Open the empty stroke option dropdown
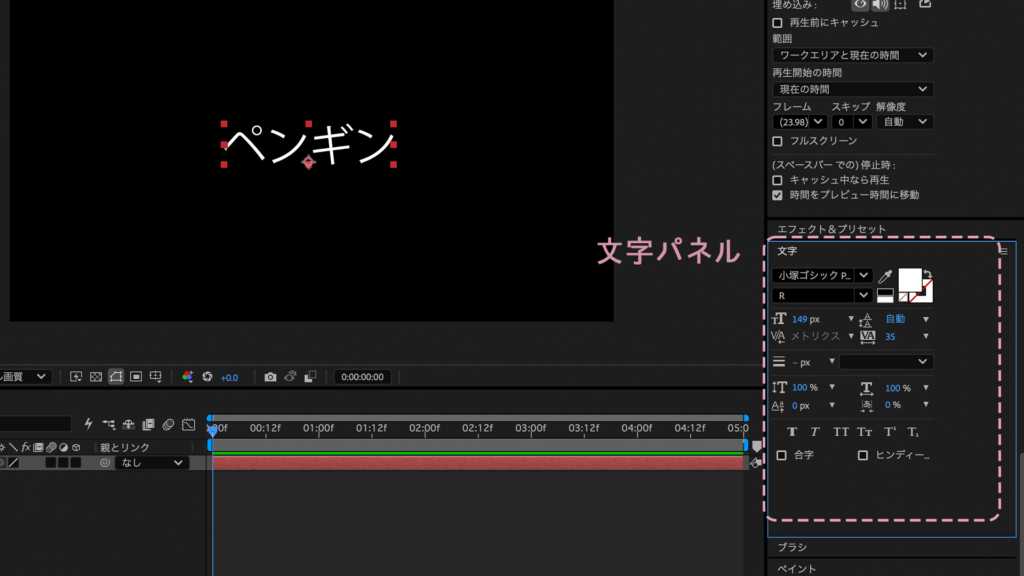 tap(887, 362)
